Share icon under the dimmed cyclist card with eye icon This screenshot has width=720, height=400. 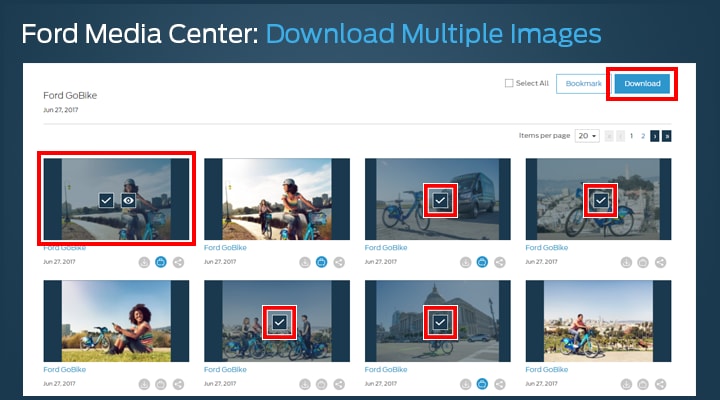tap(178, 262)
